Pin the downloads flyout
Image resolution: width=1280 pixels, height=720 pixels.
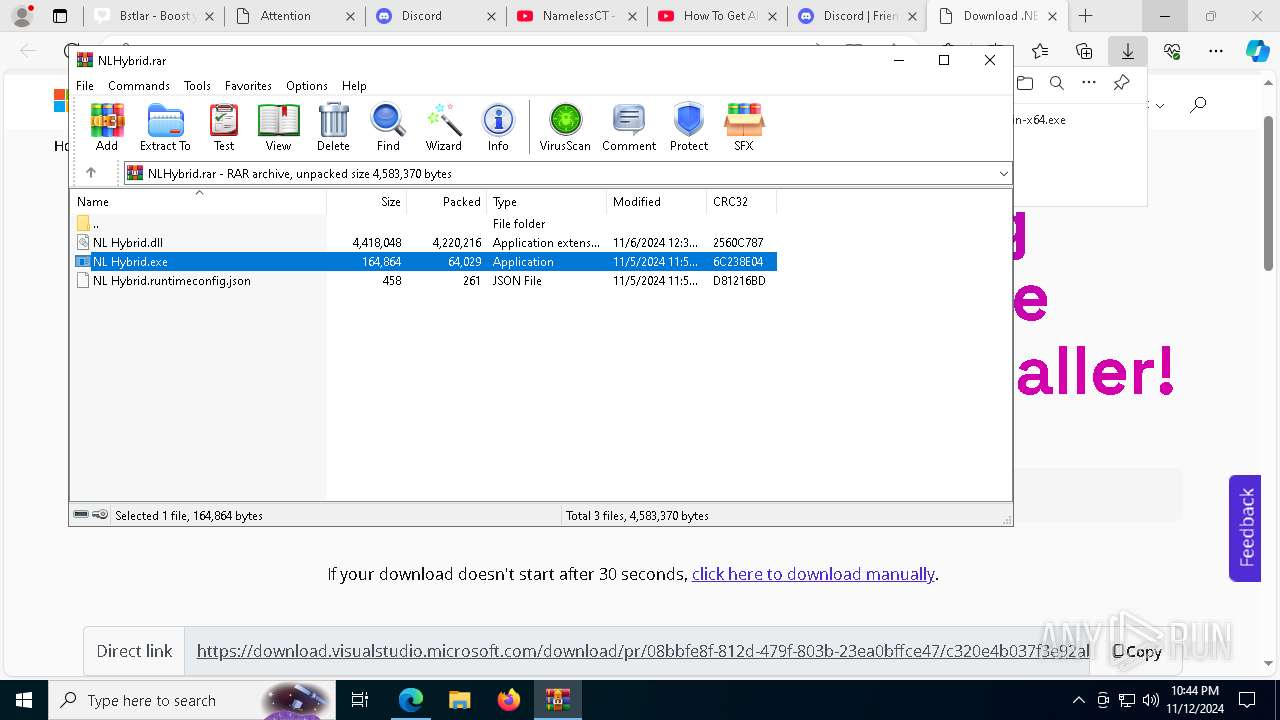1122,83
